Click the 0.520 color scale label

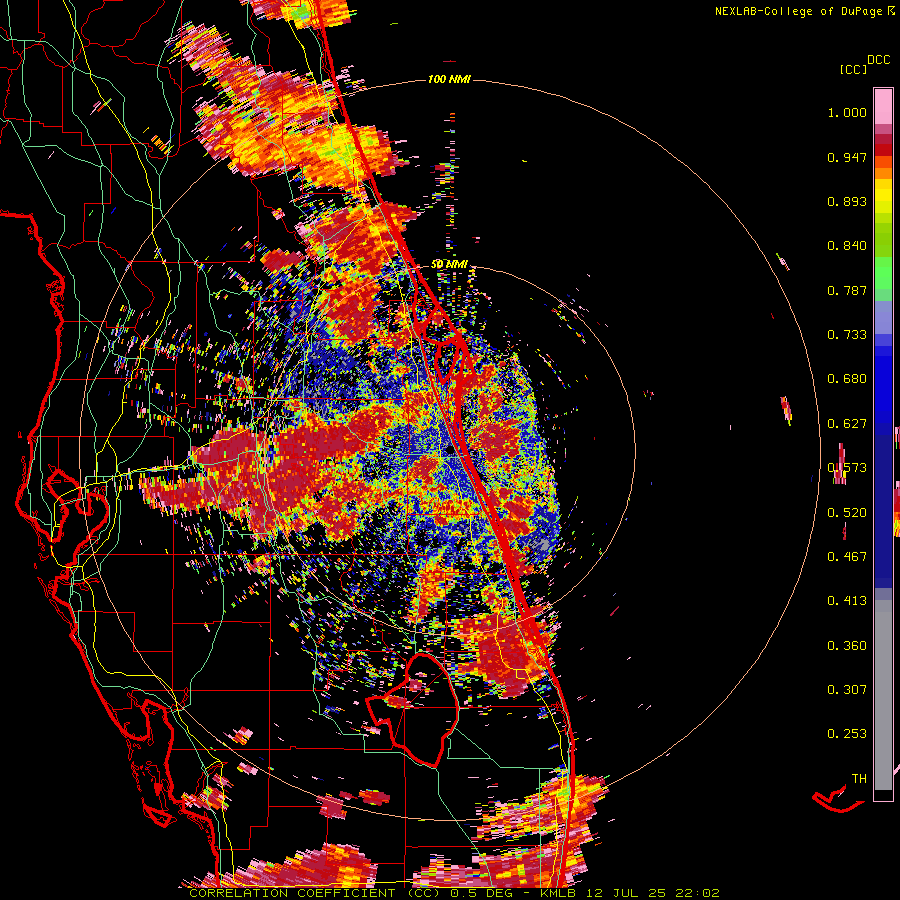(847, 513)
